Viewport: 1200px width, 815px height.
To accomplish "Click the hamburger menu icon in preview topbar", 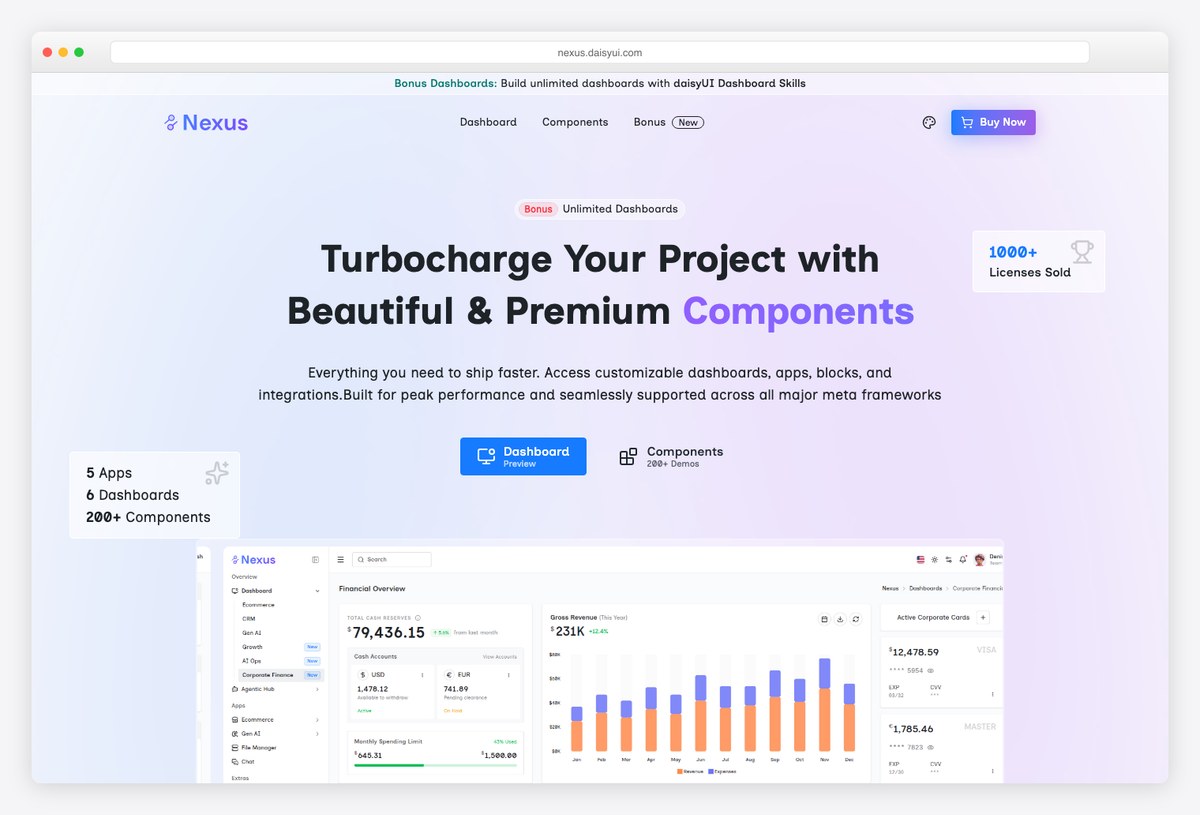I will point(341,560).
